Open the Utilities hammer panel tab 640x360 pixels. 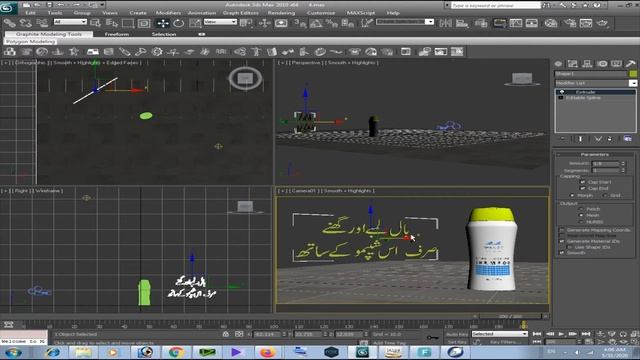tap(631, 64)
